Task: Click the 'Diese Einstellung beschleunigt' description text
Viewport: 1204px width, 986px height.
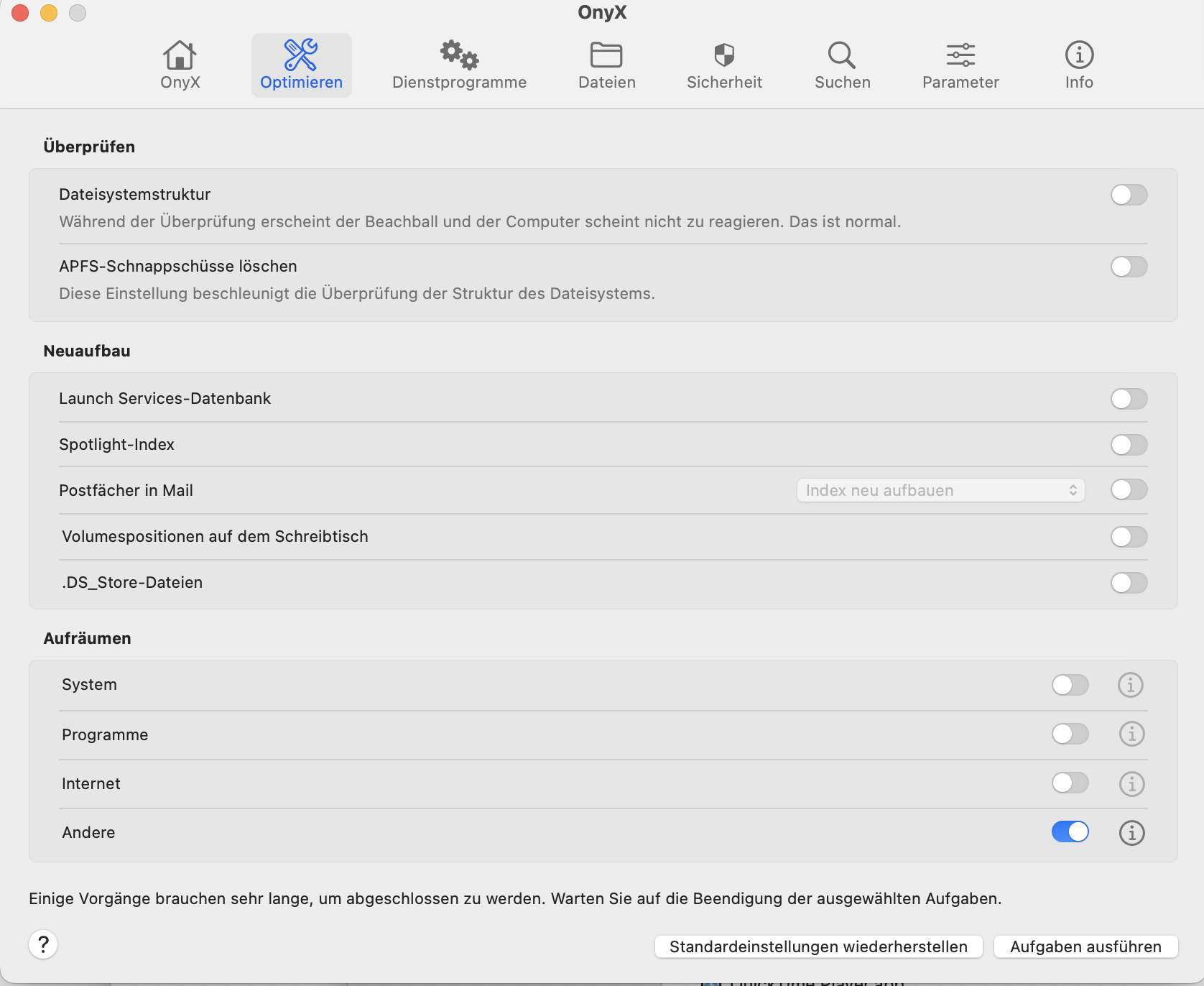Action: 357,293
